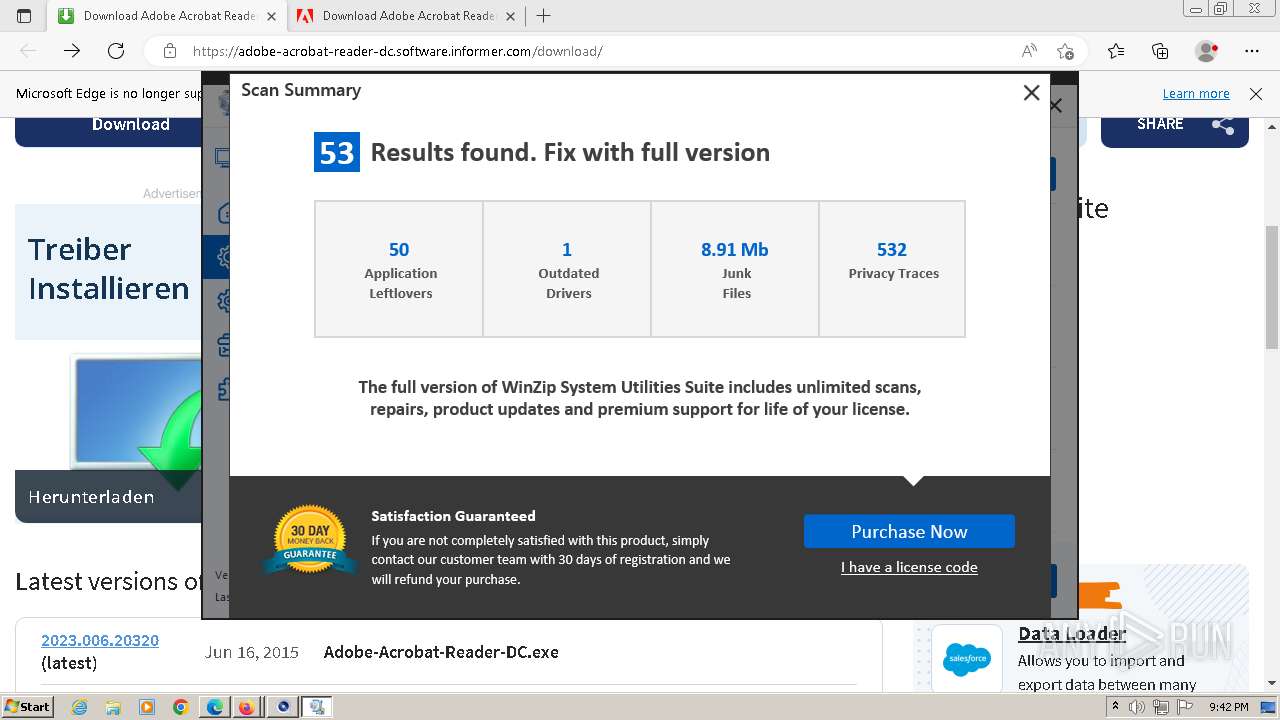Open the Edge profile menu
Image resolution: width=1280 pixels, height=720 pixels.
point(1207,51)
